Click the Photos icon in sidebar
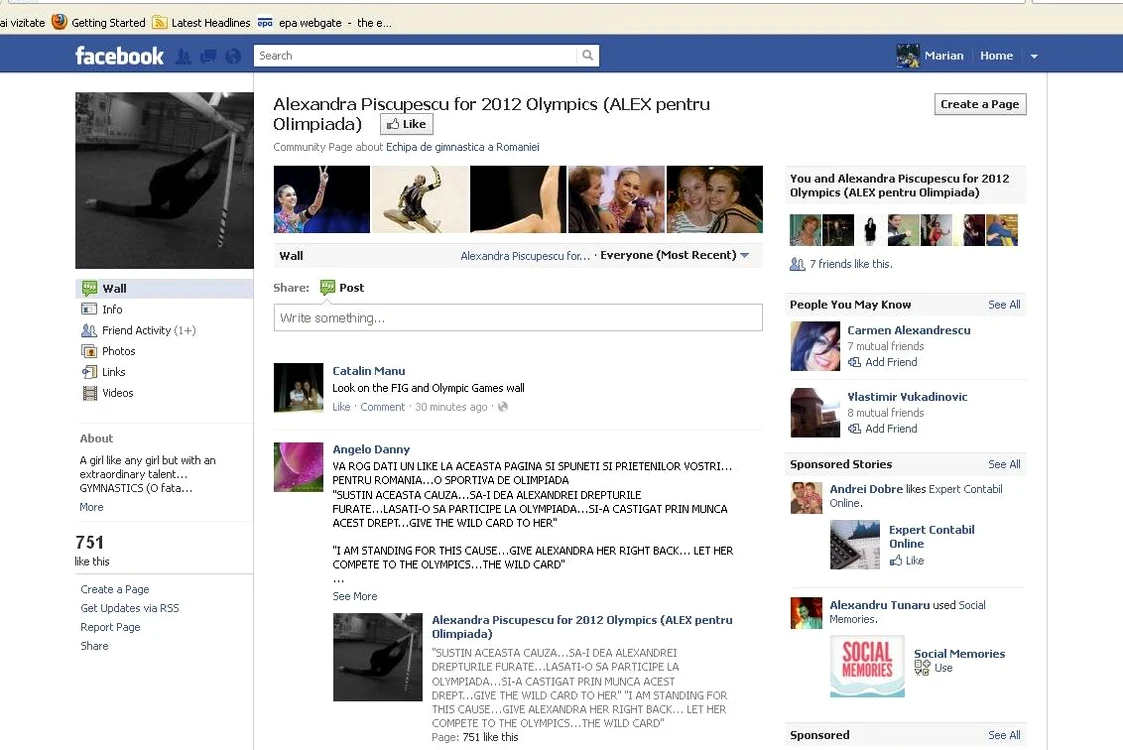 (x=90, y=351)
